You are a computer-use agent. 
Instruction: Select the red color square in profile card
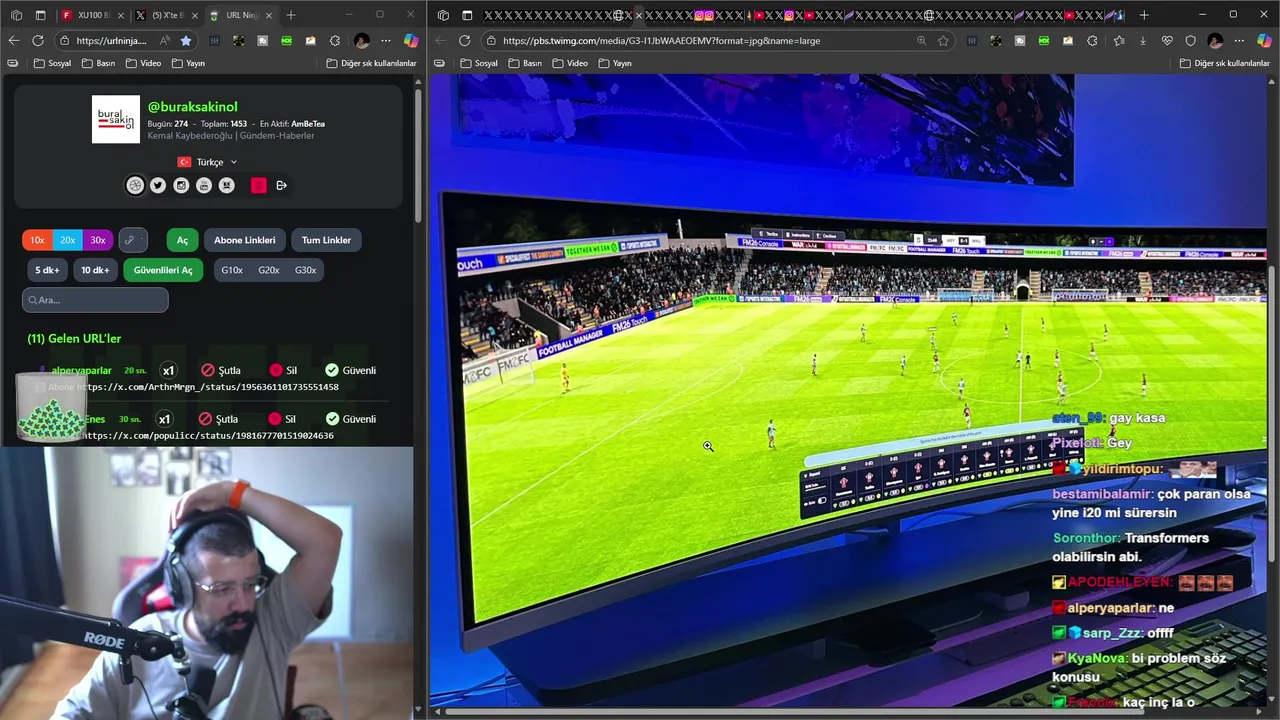[x=258, y=185]
